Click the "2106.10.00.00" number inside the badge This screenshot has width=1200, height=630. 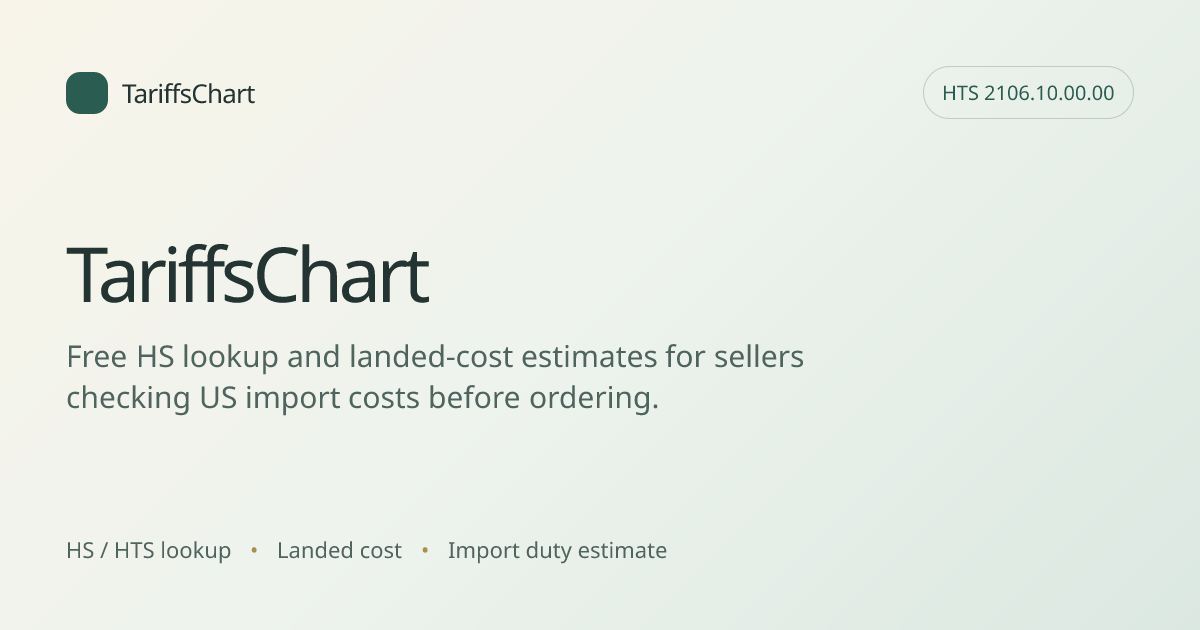click(1049, 93)
